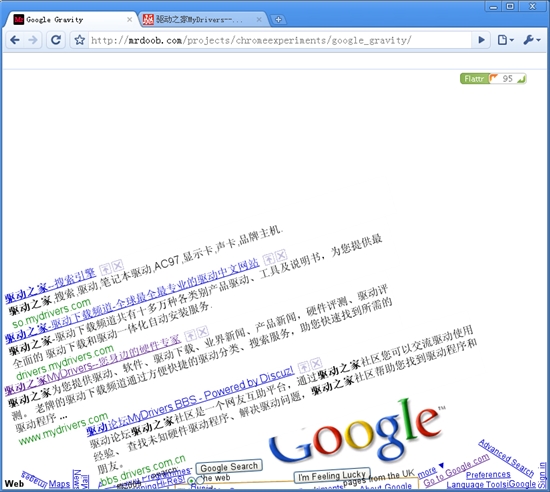This screenshot has width=550, height=492.
Task: Click the I'm Feeling Lucky button
Action: coord(332,476)
